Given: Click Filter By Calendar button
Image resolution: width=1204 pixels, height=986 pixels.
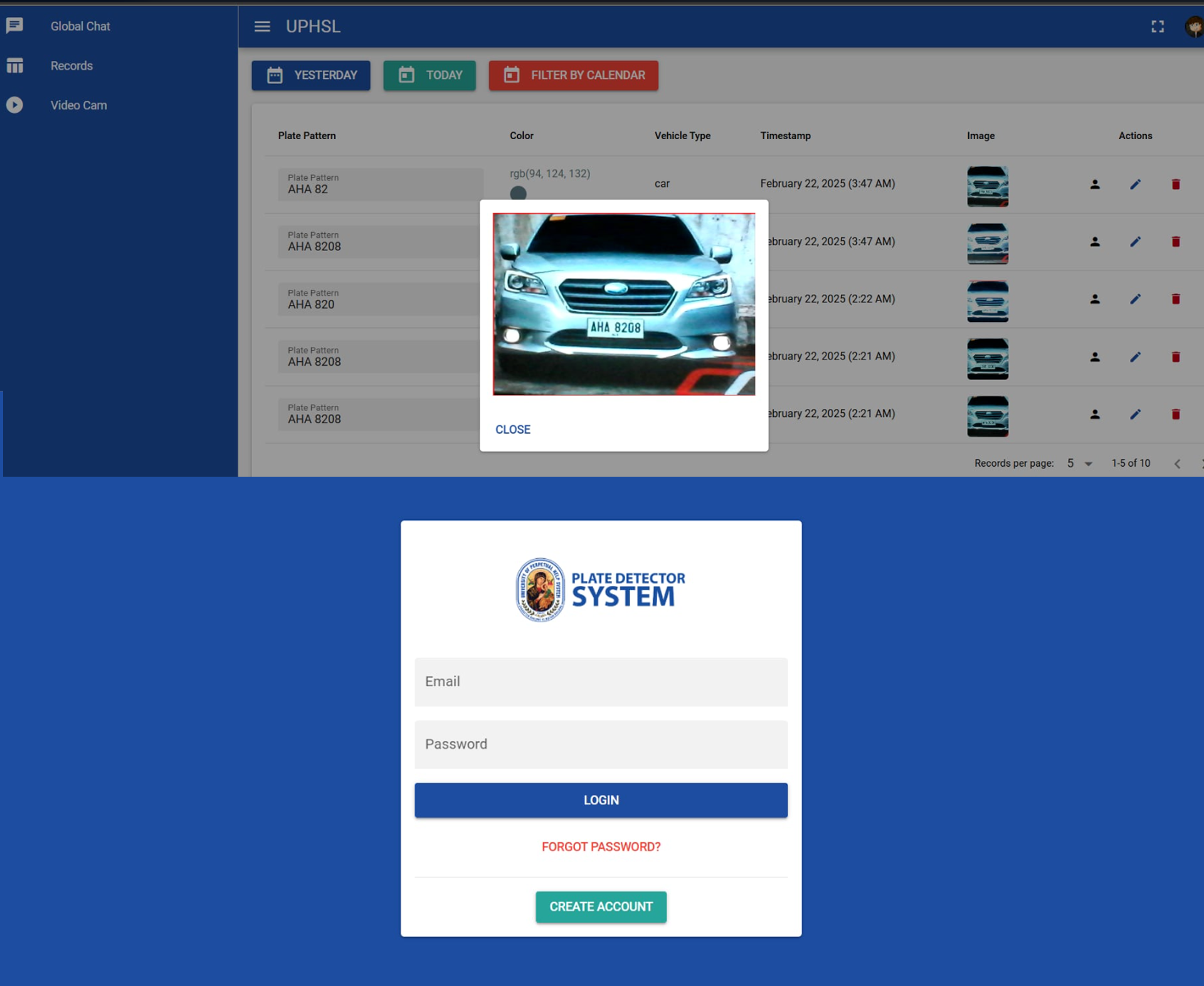Looking at the screenshot, I should point(573,75).
